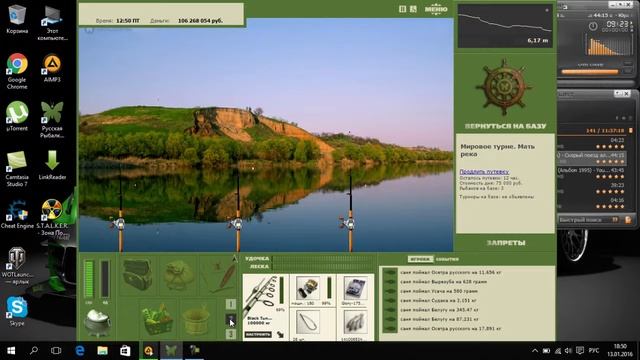640x360 pixels.
Task: Switch to the События tab
Action: tap(447, 259)
